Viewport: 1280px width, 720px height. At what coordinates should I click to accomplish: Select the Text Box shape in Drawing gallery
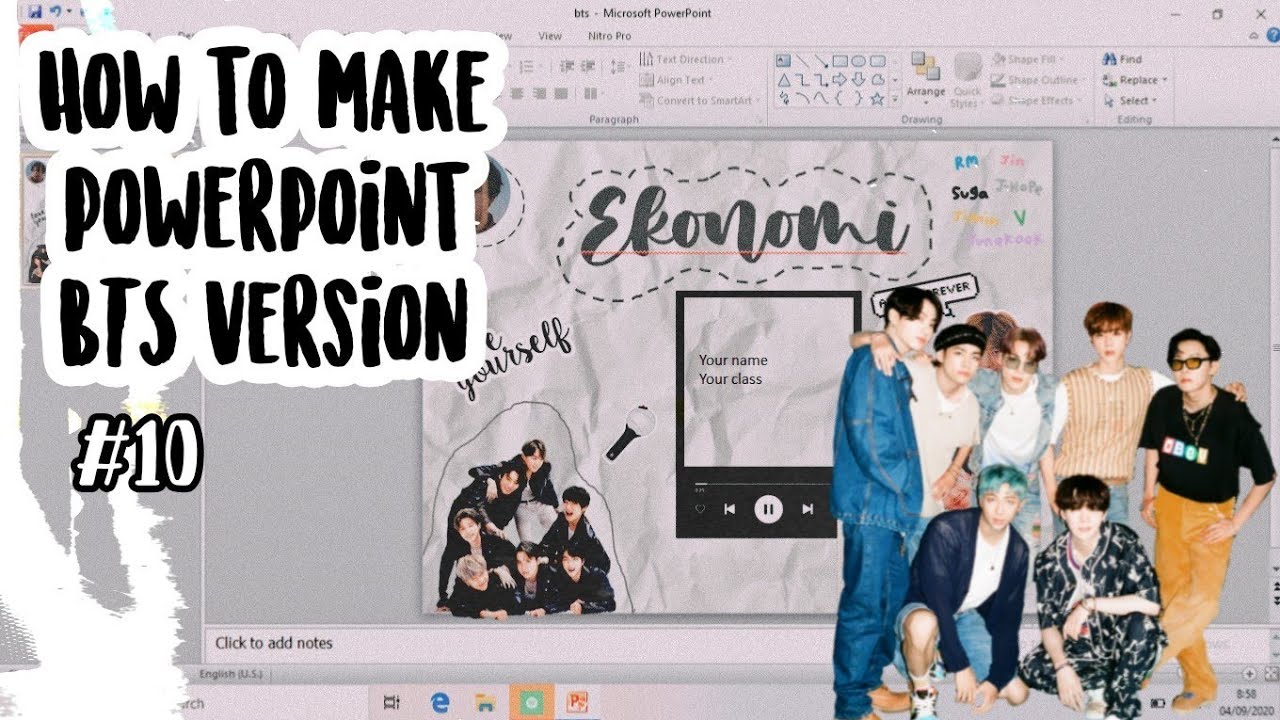(783, 61)
